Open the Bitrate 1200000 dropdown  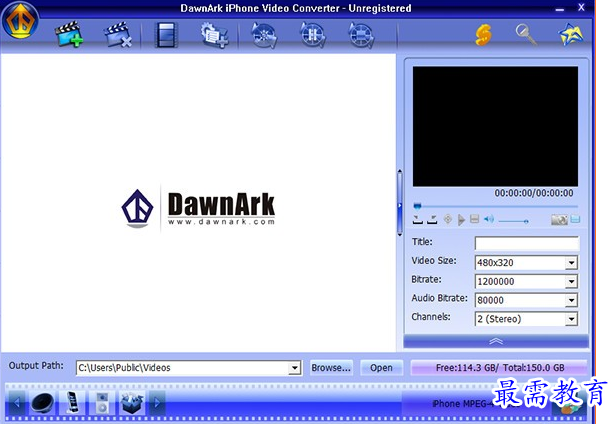point(571,281)
